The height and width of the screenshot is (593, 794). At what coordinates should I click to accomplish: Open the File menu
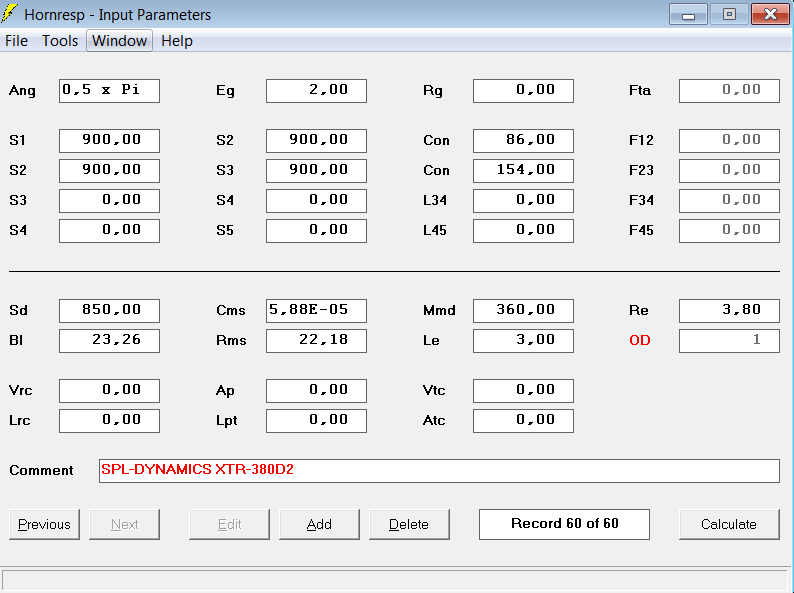(x=16, y=41)
